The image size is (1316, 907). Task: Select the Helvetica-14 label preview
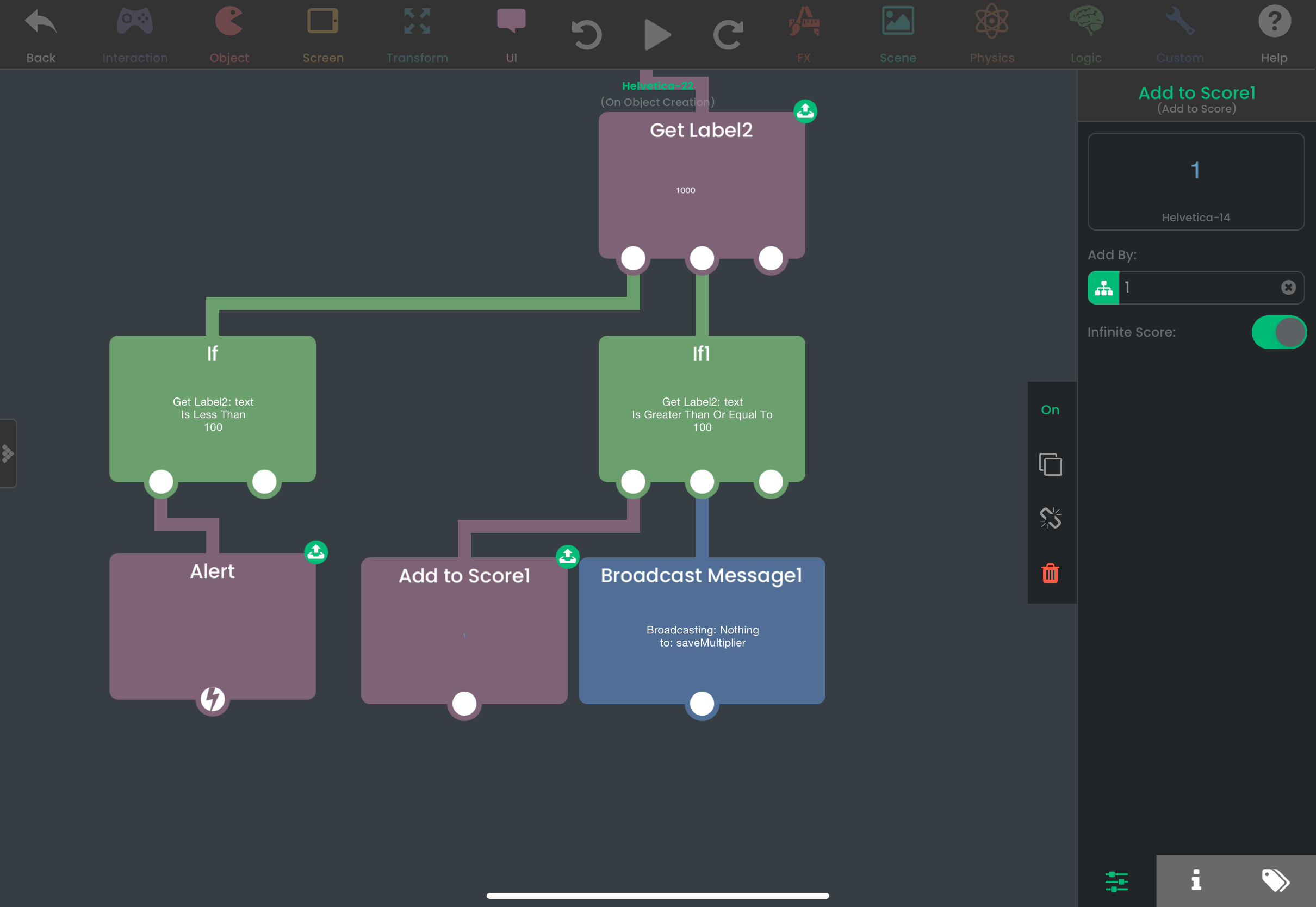[x=1195, y=182]
